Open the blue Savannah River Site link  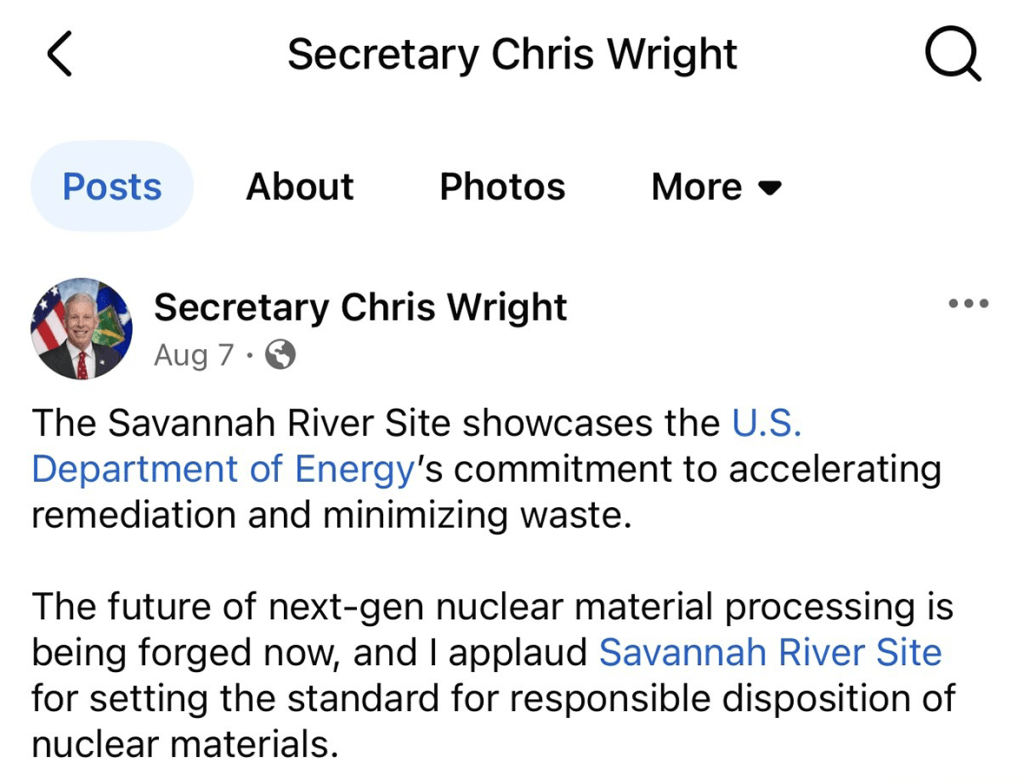771,652
